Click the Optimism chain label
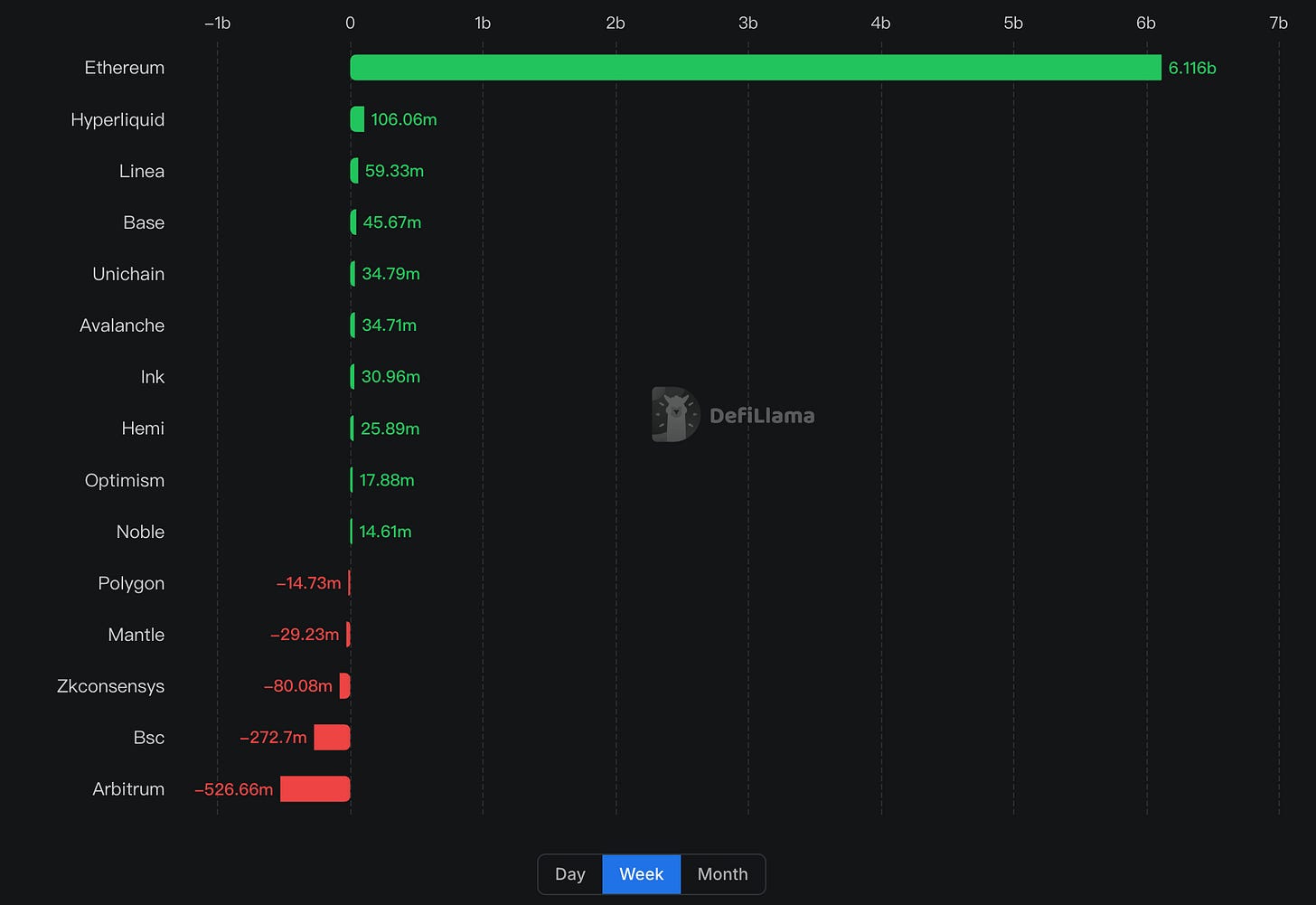 point(125,480)
